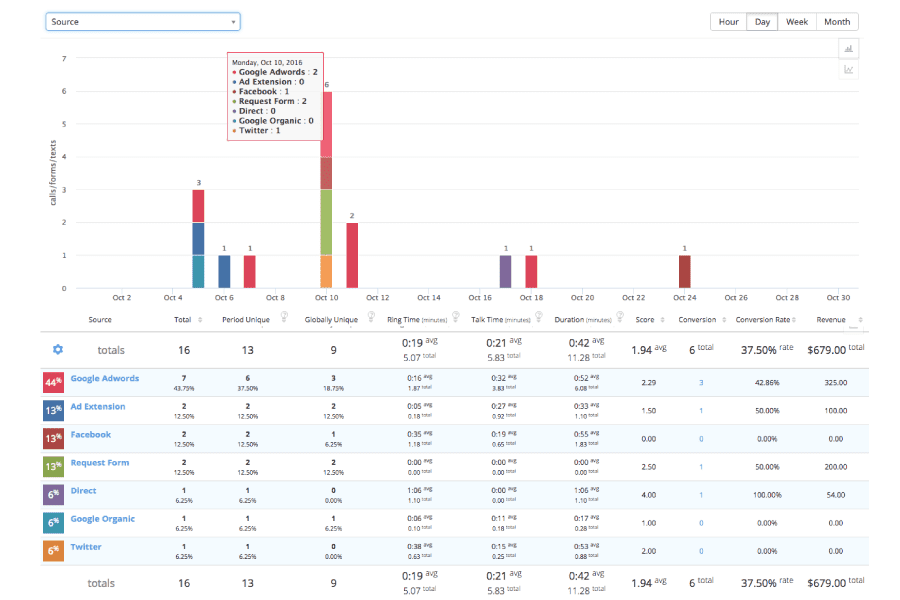Select the Week interval toggle
This screenshot has height=600, width=900.
point(796,22)
